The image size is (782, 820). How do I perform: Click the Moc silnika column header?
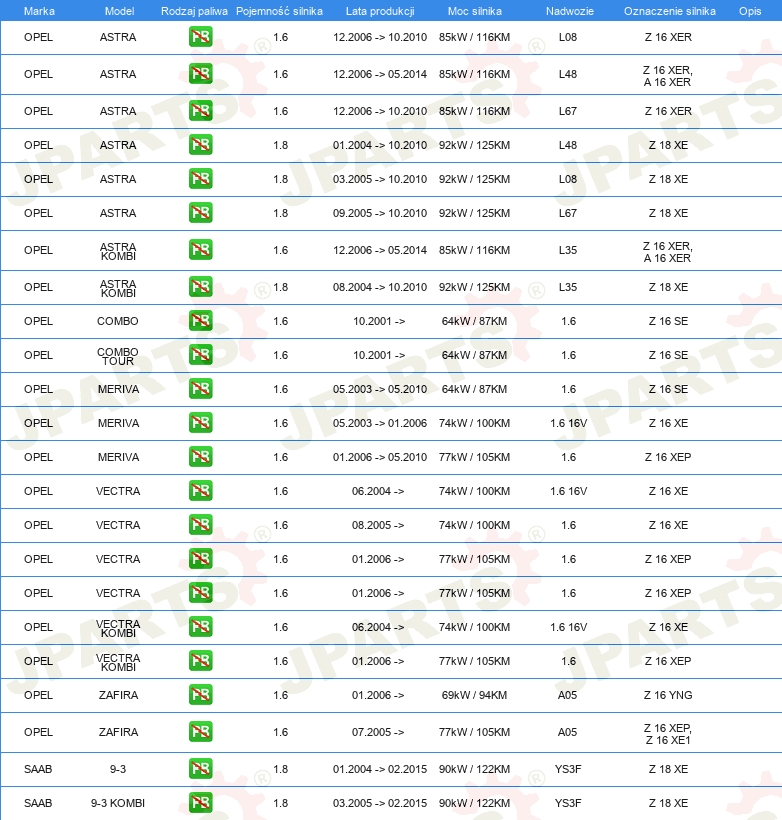(474, 11)
